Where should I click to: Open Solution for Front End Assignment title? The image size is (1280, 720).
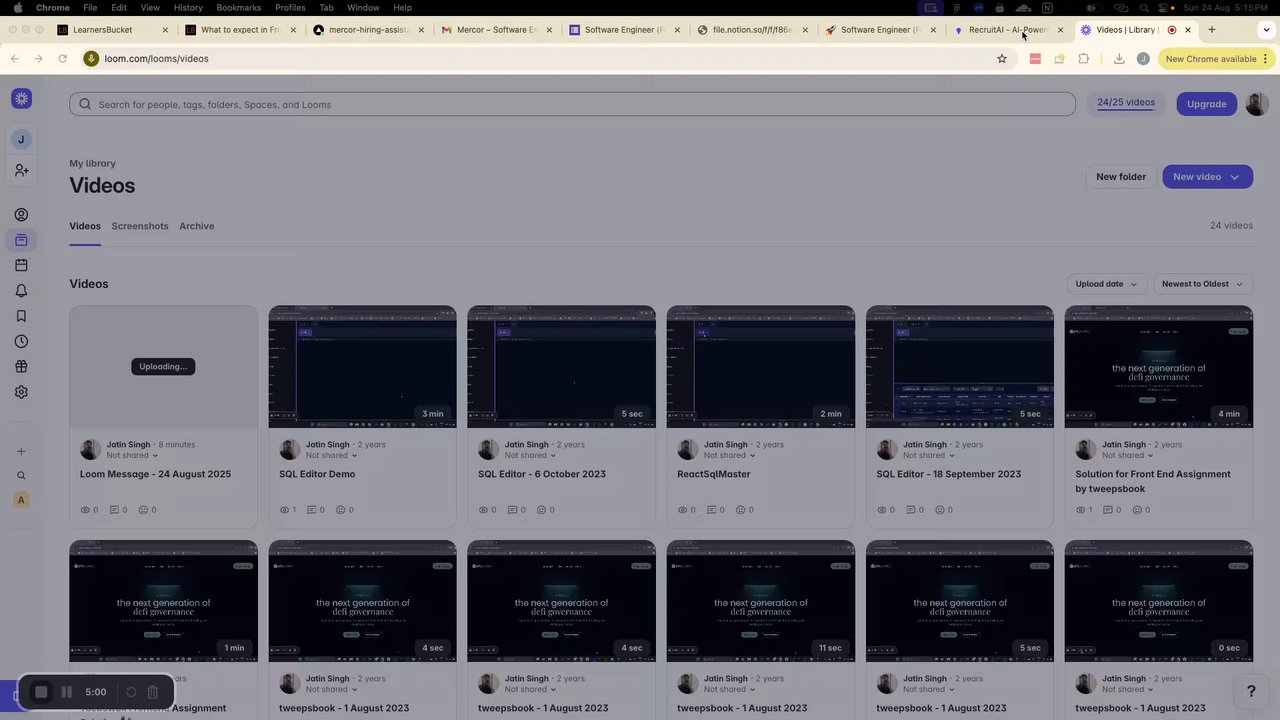click(1153, 481)
